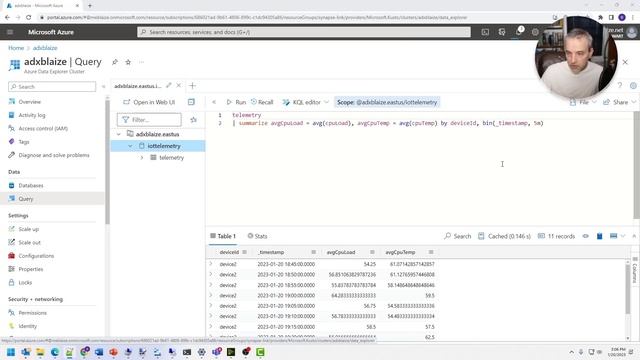Toggle the connections pane layout icon
Viewport: 640px width, 360px height.
191,102
